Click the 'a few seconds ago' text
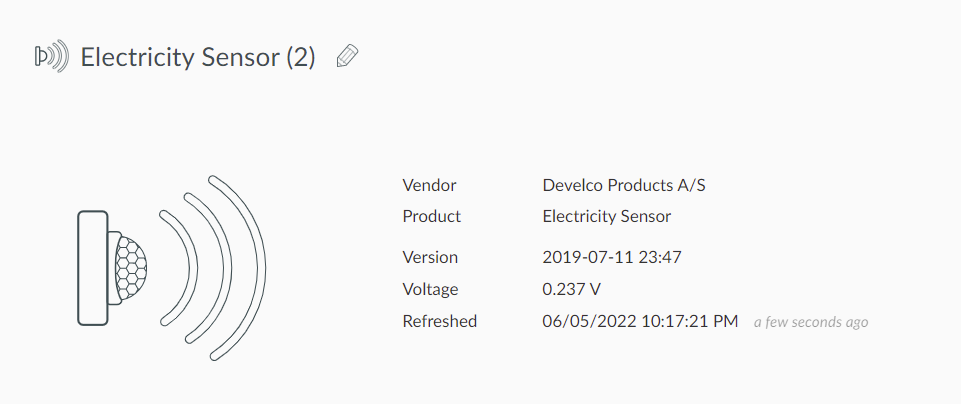 click(811, 322)
